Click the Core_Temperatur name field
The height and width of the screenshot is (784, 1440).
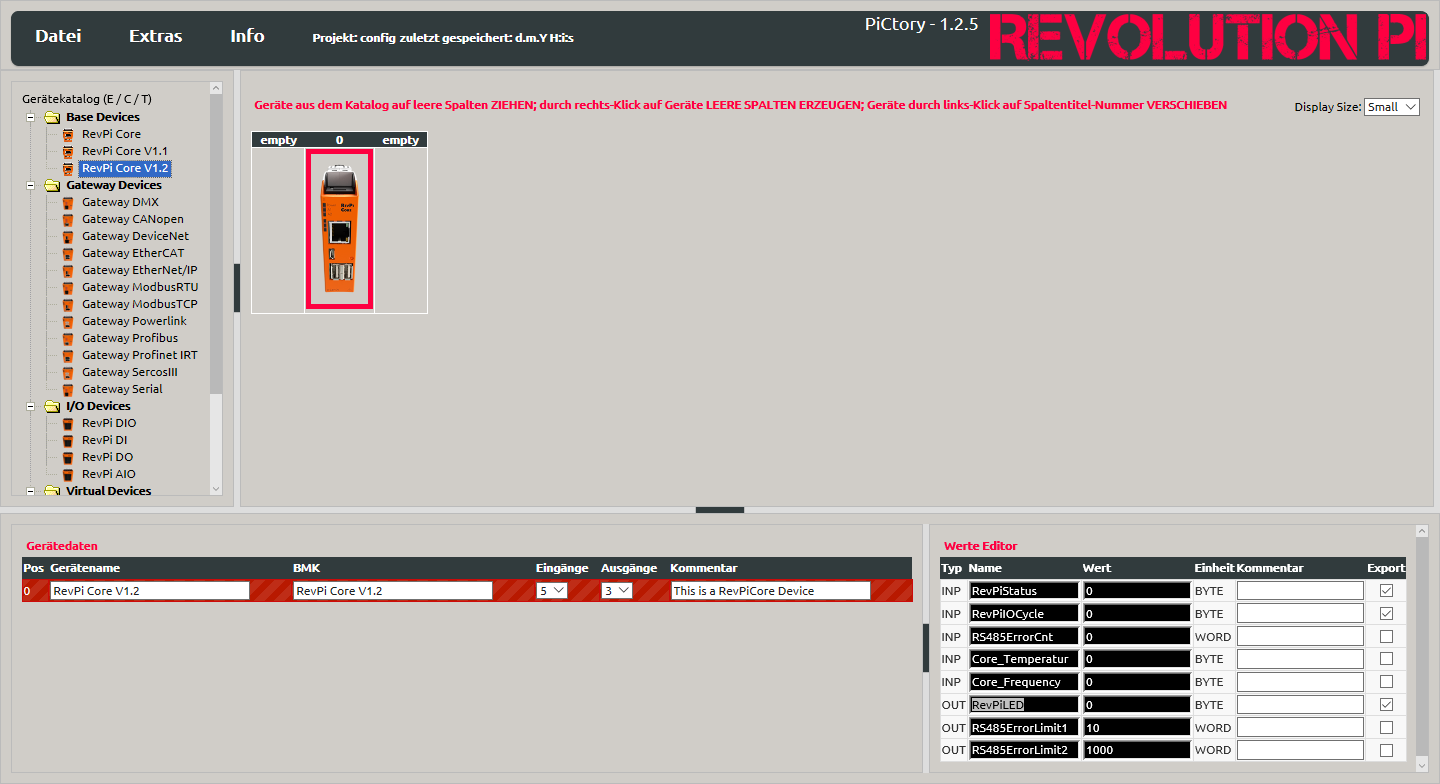click(x=1024, y=659)
